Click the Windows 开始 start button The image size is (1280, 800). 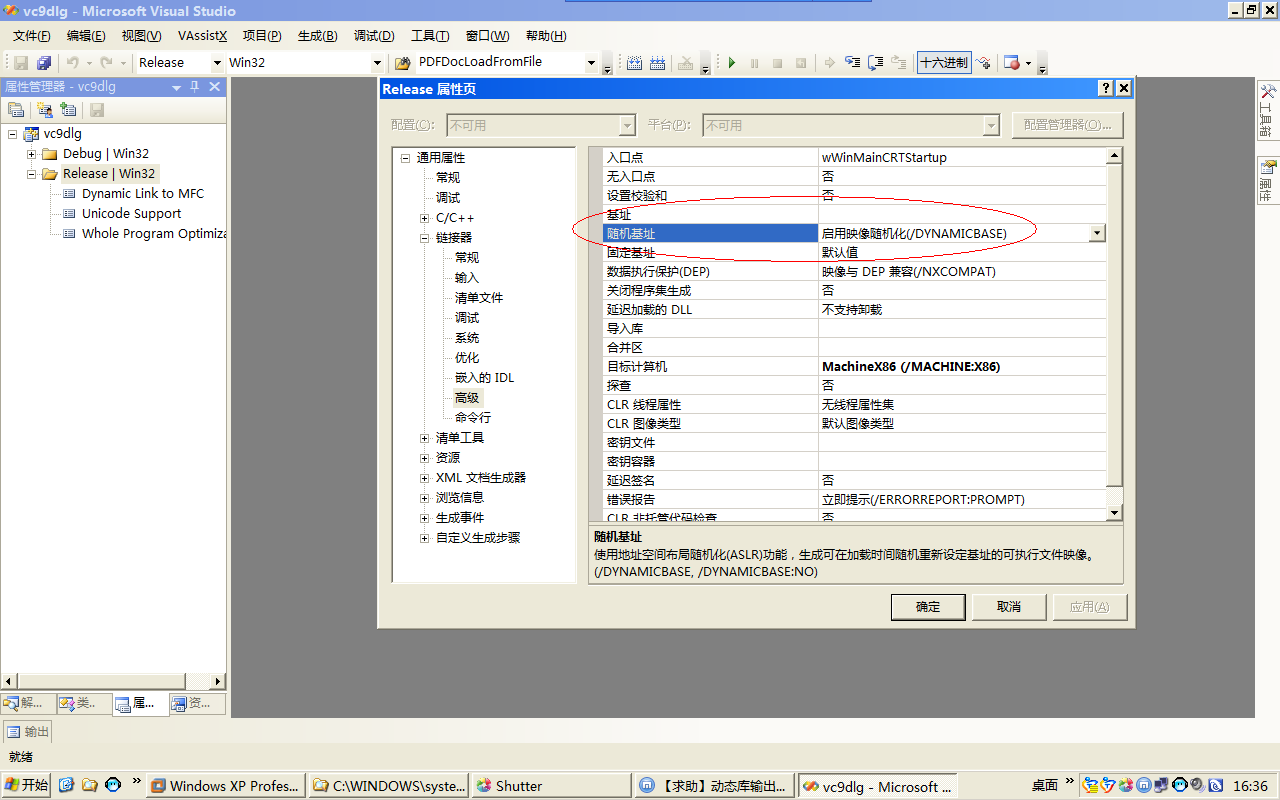point(26,785)
